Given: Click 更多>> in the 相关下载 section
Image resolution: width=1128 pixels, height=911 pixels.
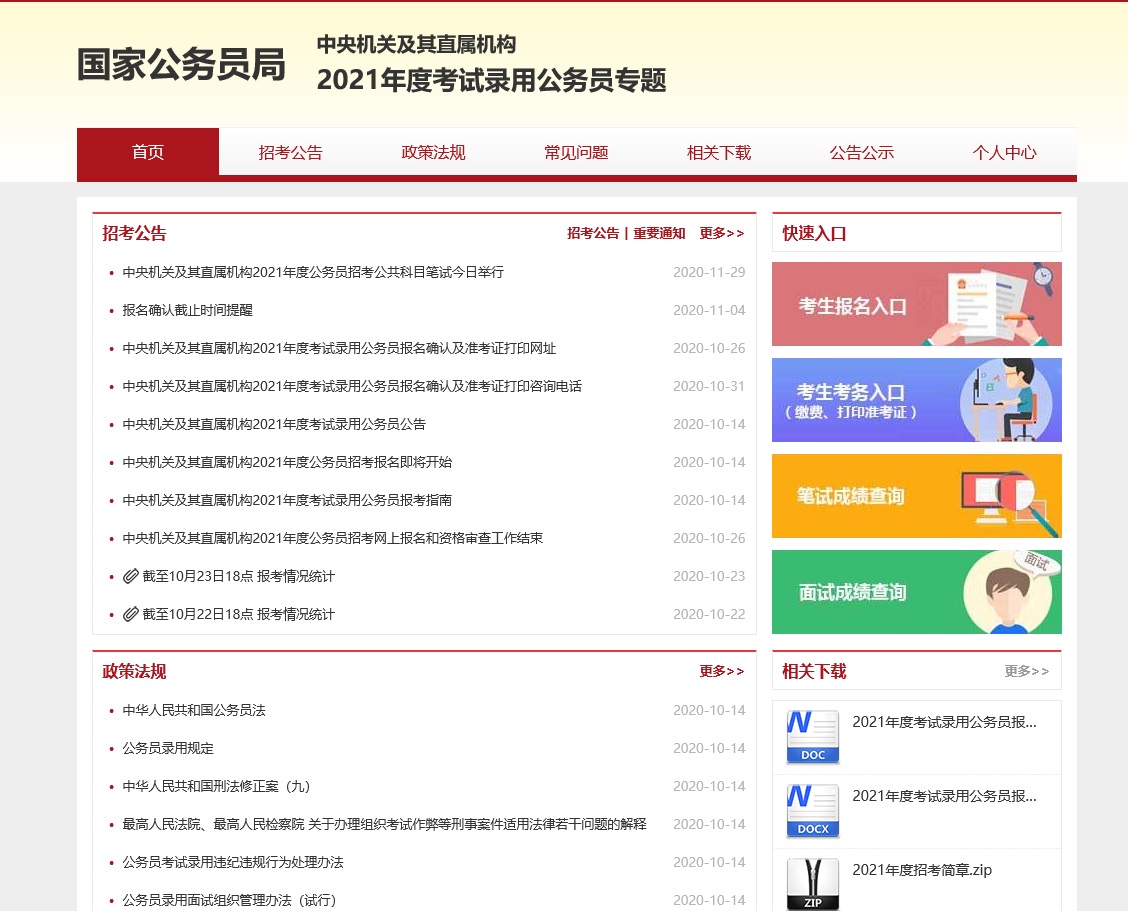Looking at the screenshot, I should tap(1026, 671).
